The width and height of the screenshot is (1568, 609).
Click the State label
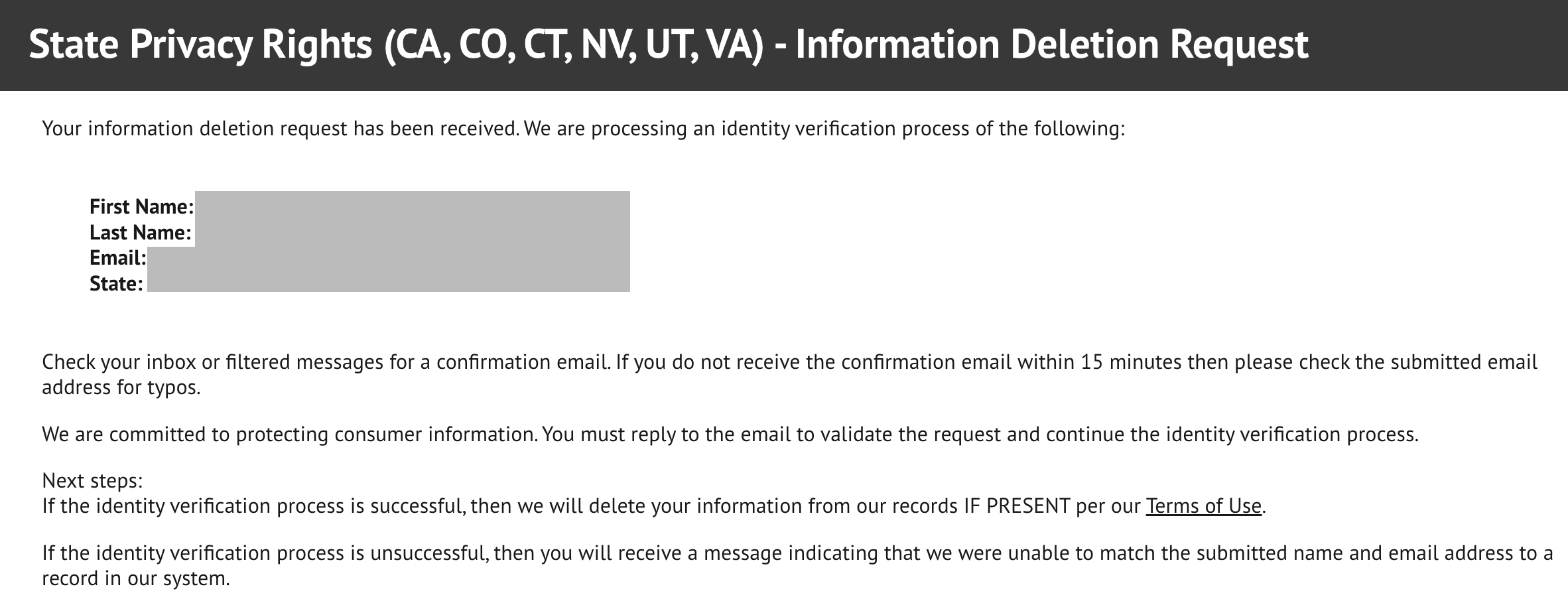(116, 284)
